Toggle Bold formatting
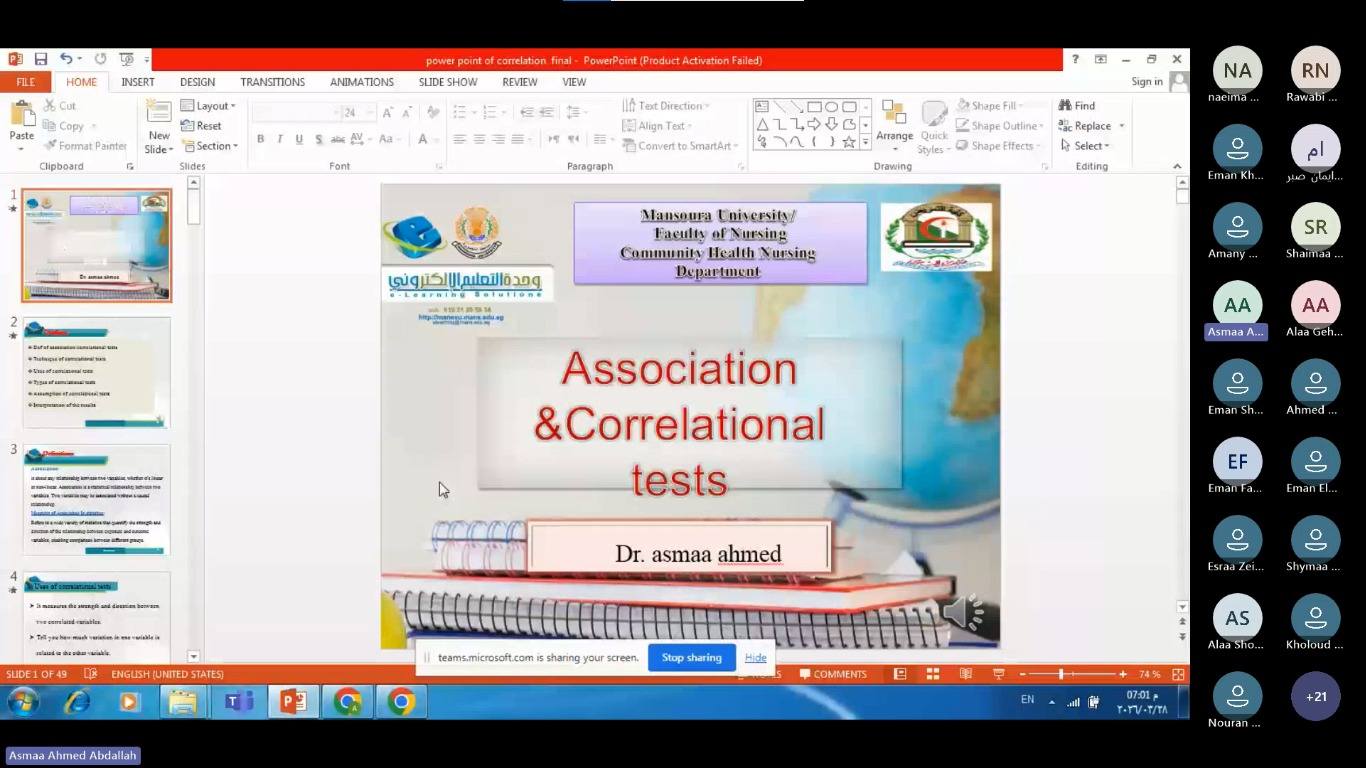 (260, 139)
